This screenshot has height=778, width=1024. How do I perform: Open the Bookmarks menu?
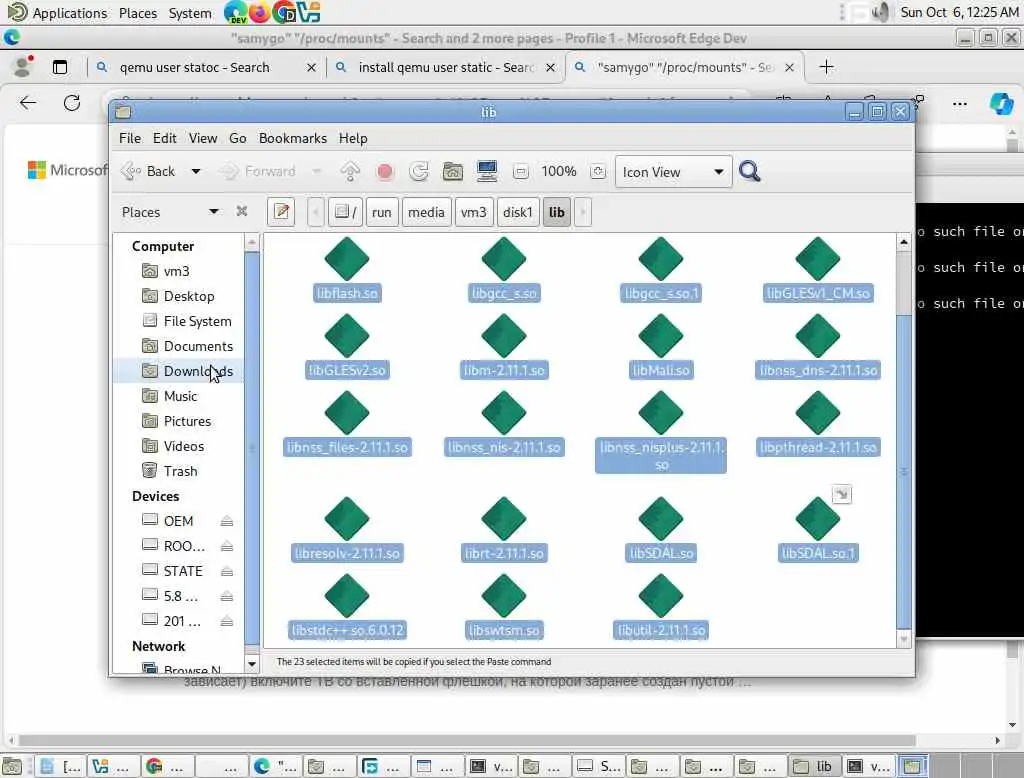[x=293, y=138]
